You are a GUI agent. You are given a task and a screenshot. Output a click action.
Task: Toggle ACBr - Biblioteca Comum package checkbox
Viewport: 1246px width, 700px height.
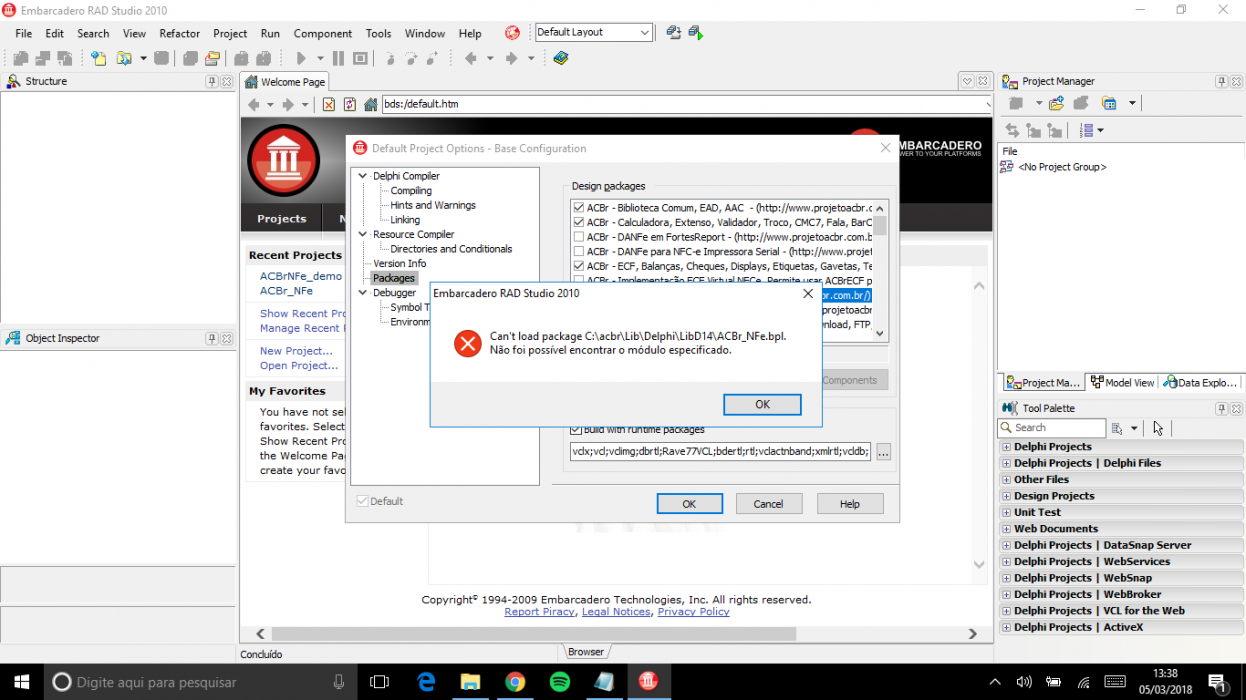click(579, 208)
